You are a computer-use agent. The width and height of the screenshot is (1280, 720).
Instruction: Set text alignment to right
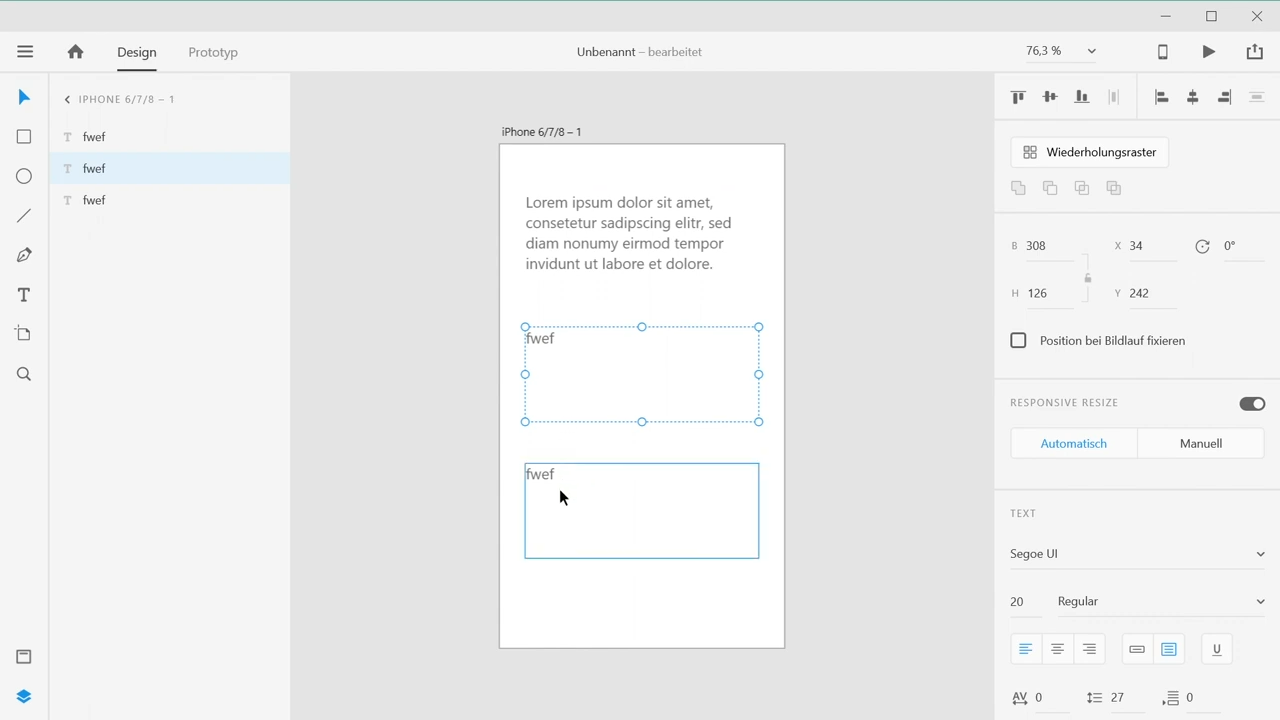click(x=1089, y=650)
